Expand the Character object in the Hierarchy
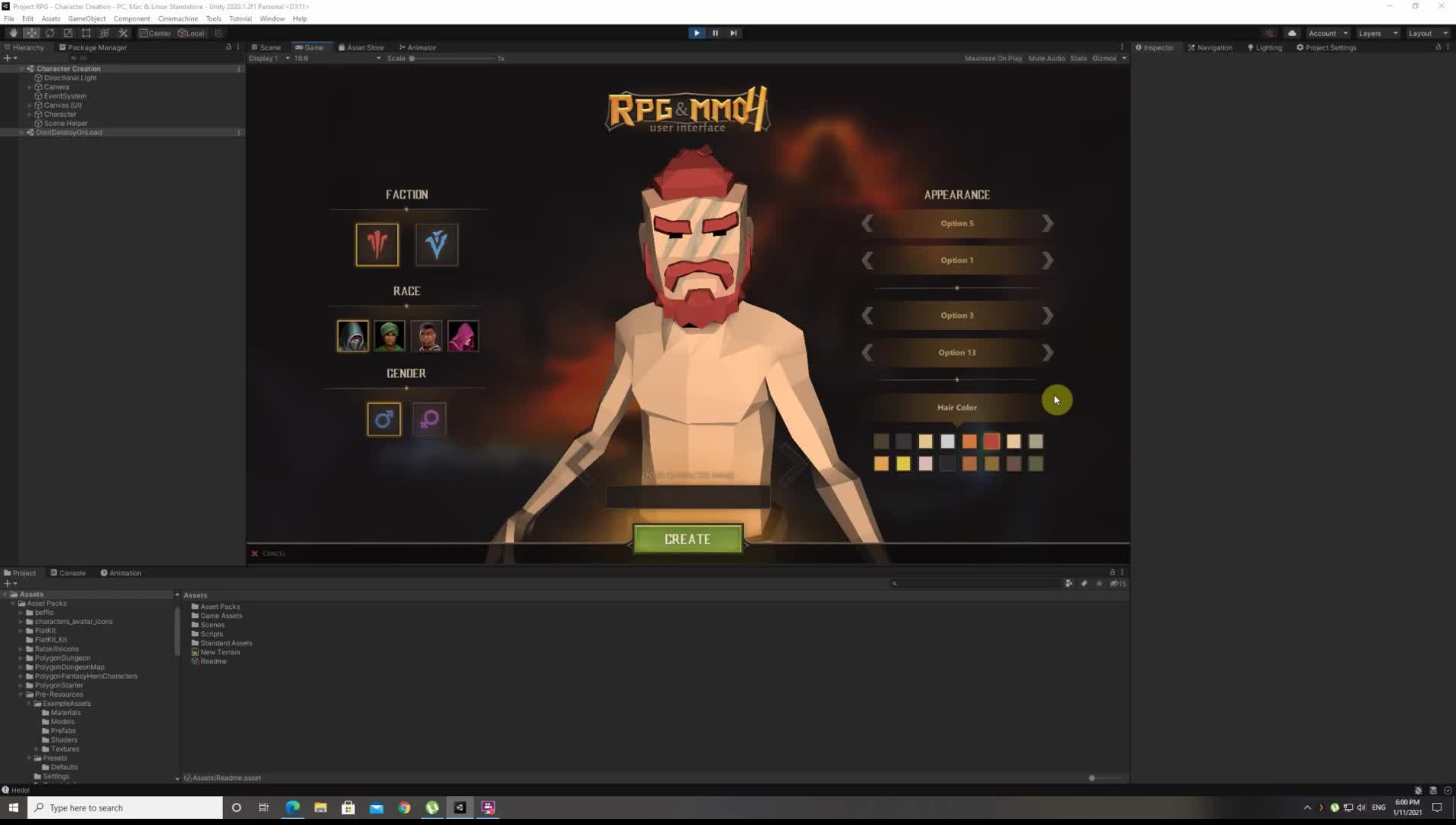 pyautogui.click(x=29, y=114)
